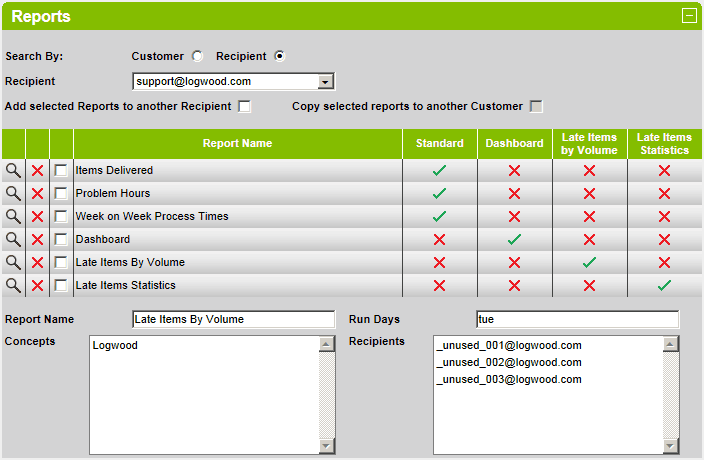
Task: Tick checkbox for Problem Hours row
Action: pyautogui.click(x=61, y=193)
